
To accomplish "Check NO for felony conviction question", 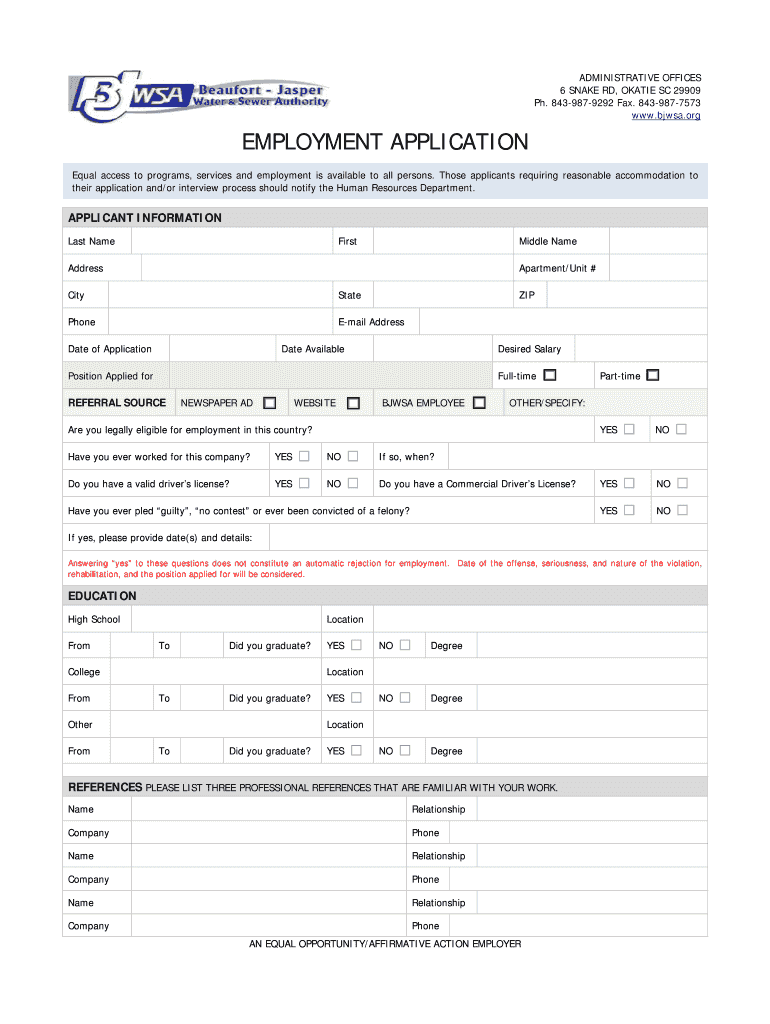I will pos(682,510).
